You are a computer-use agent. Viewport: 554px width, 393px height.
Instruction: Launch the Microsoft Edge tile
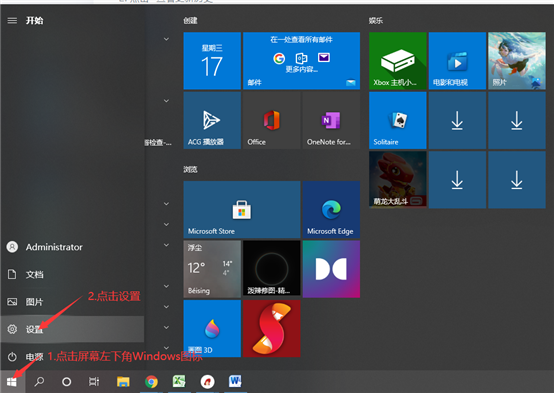331,209
